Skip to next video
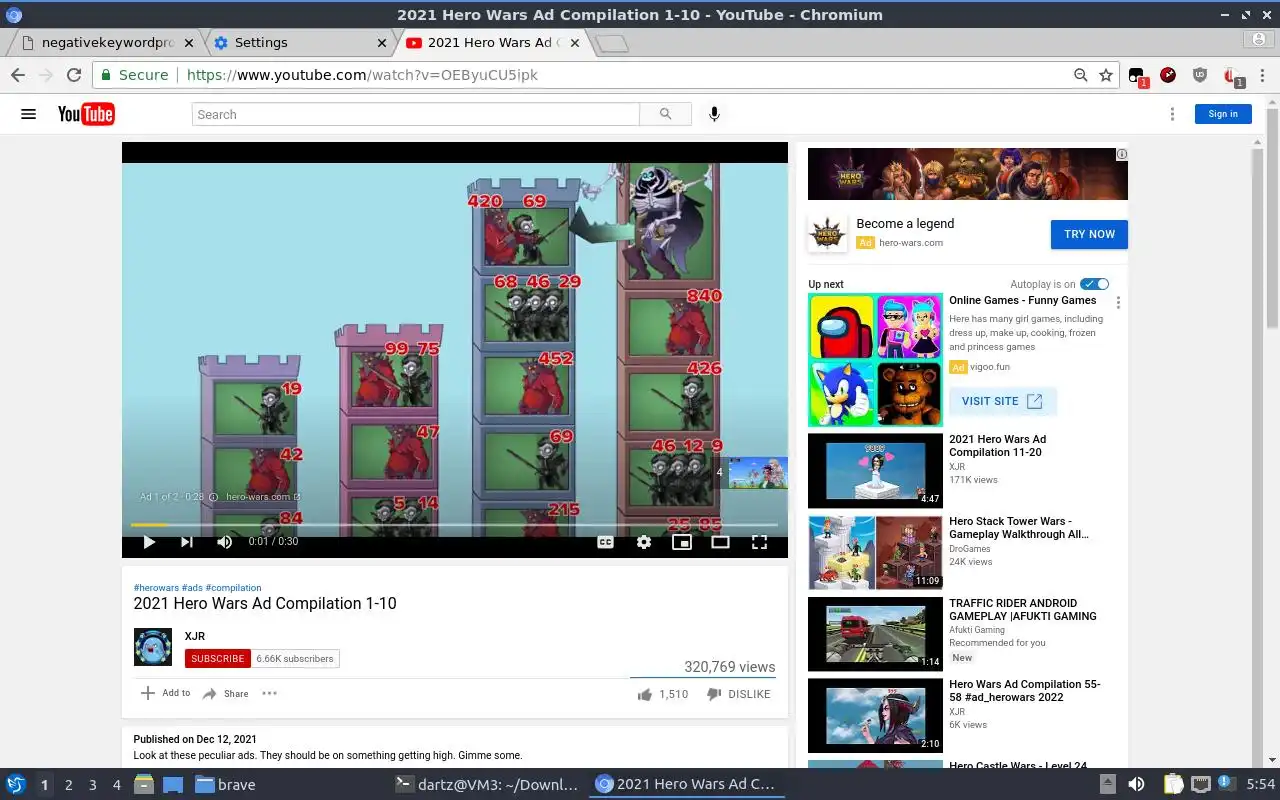Image resolution: width=1280 pixels, height=800 pixels. pos(187,542)
